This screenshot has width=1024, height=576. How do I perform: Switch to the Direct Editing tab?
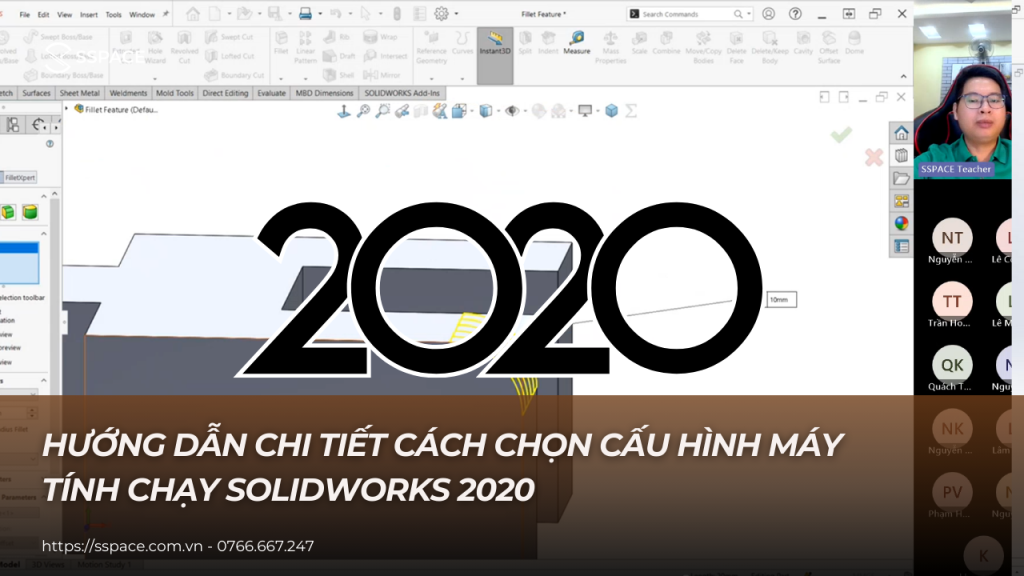225,93
